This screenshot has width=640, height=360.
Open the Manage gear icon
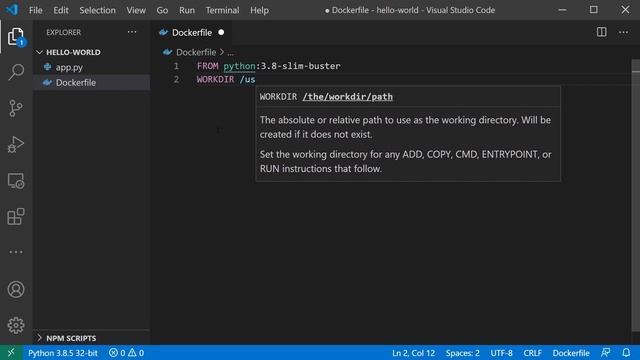(16, 325)
